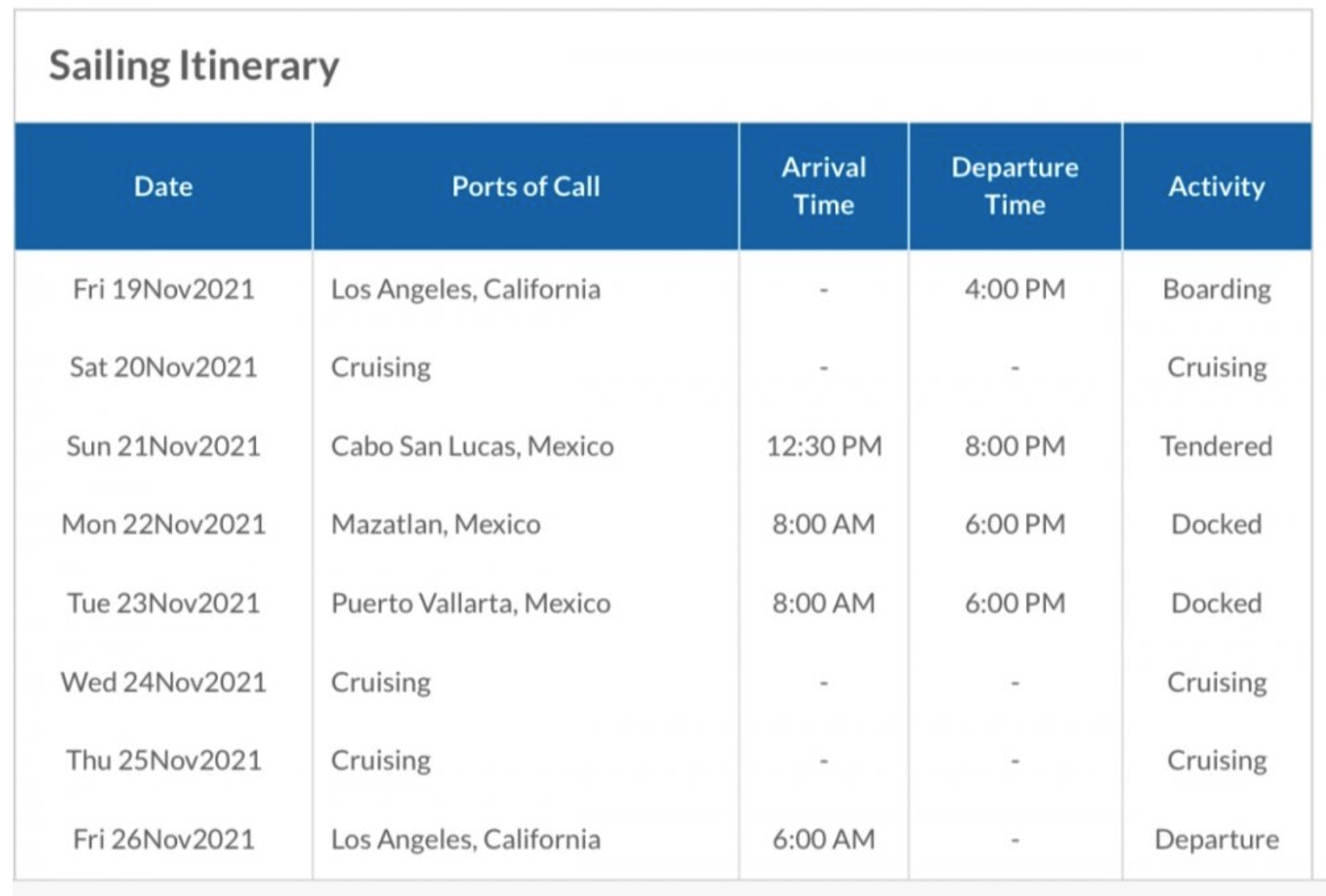The width and height of the screenshot is (1326, 896).
Task: Click the Sailing Itinerary heading
Action: tap(194, 66)
